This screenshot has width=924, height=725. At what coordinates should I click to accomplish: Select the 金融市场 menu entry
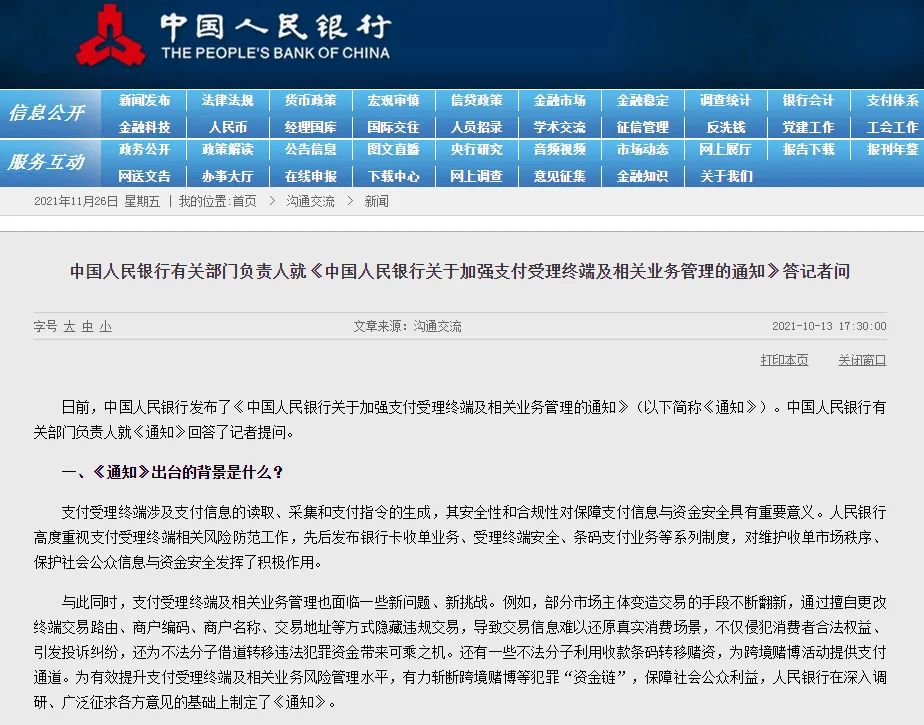[x=560, y=101]
